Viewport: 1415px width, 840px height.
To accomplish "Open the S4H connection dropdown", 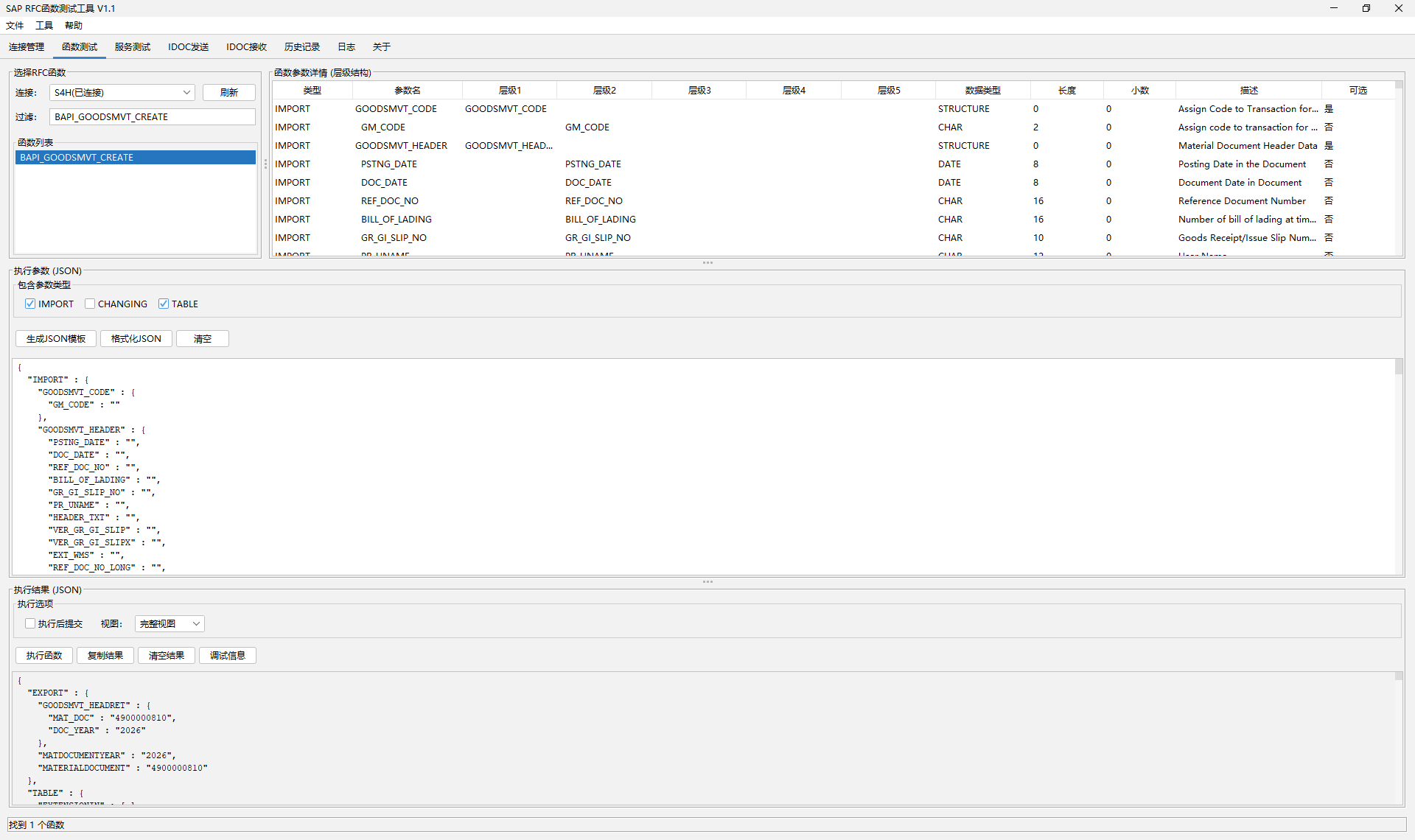I will [186, 92].
